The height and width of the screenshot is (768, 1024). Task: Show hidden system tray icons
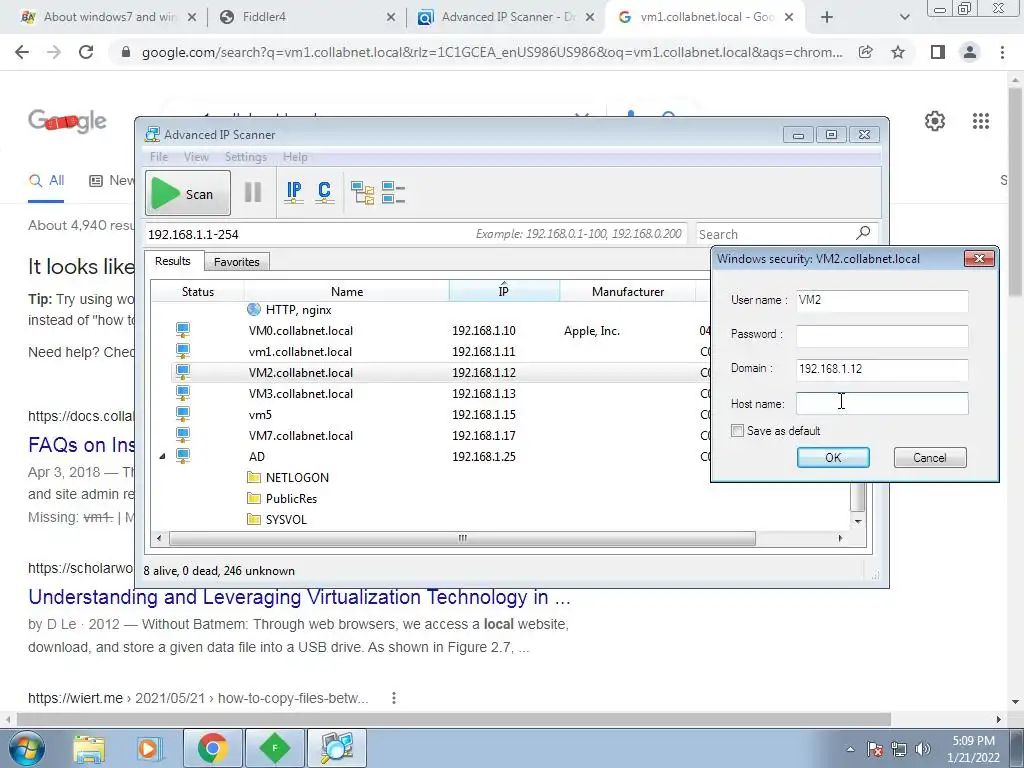tap(850, 749)
